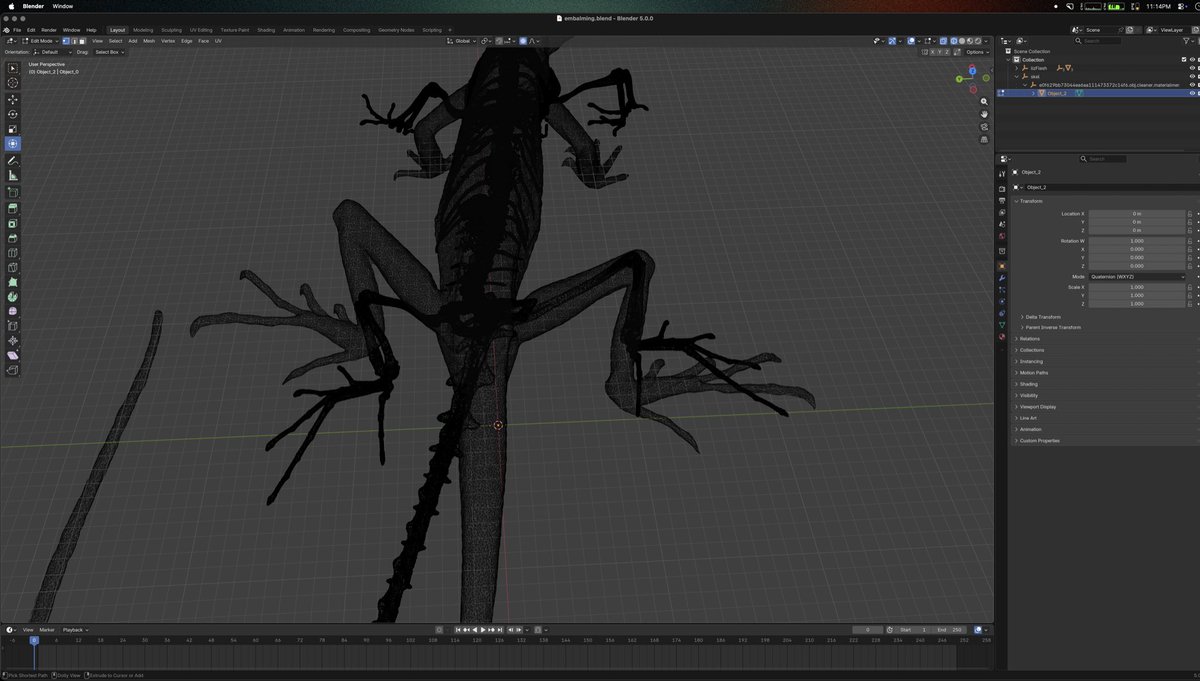The image size is (1200, 681).
Task: Switch to the Geometry Nodes workspace tab
Action: 394,30
